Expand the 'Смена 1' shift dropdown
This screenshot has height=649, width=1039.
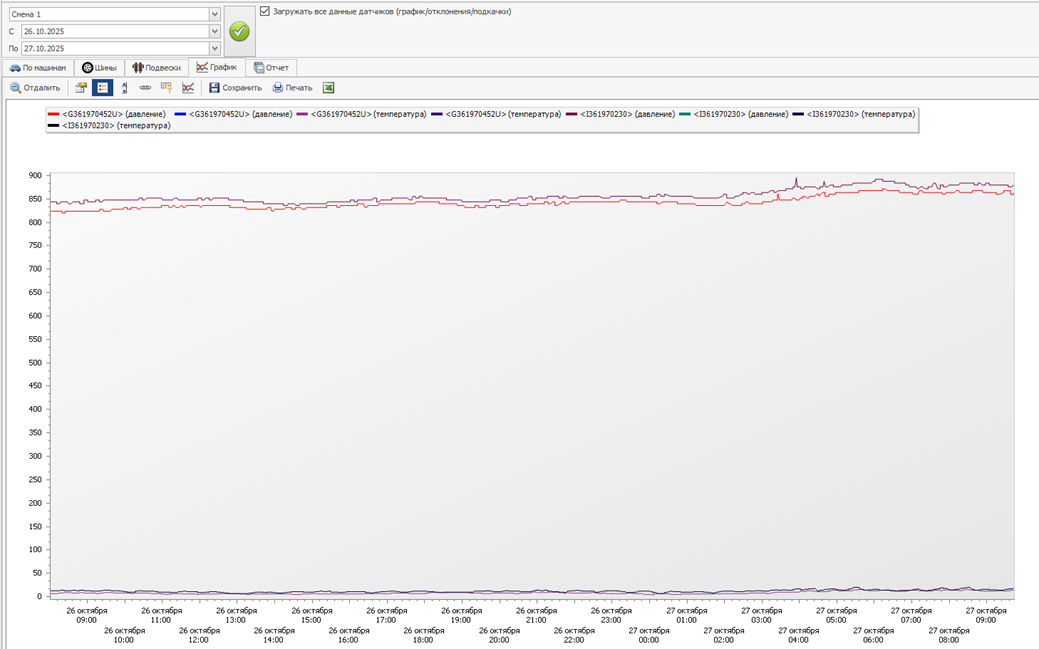tap(214, 14)
